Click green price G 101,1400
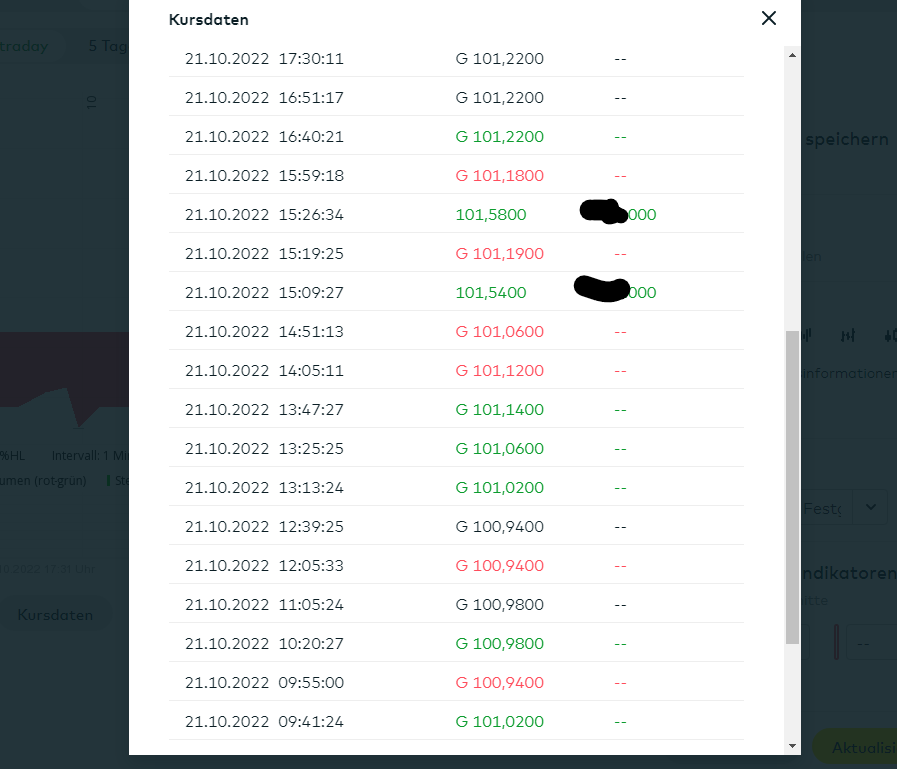897x769 pixels. pos(499,410)
